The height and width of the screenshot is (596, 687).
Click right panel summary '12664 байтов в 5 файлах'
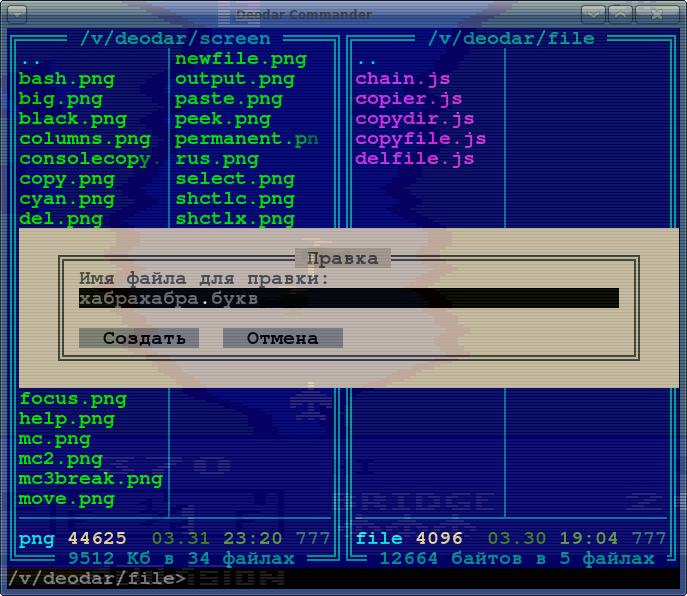(x=517, y=559)
